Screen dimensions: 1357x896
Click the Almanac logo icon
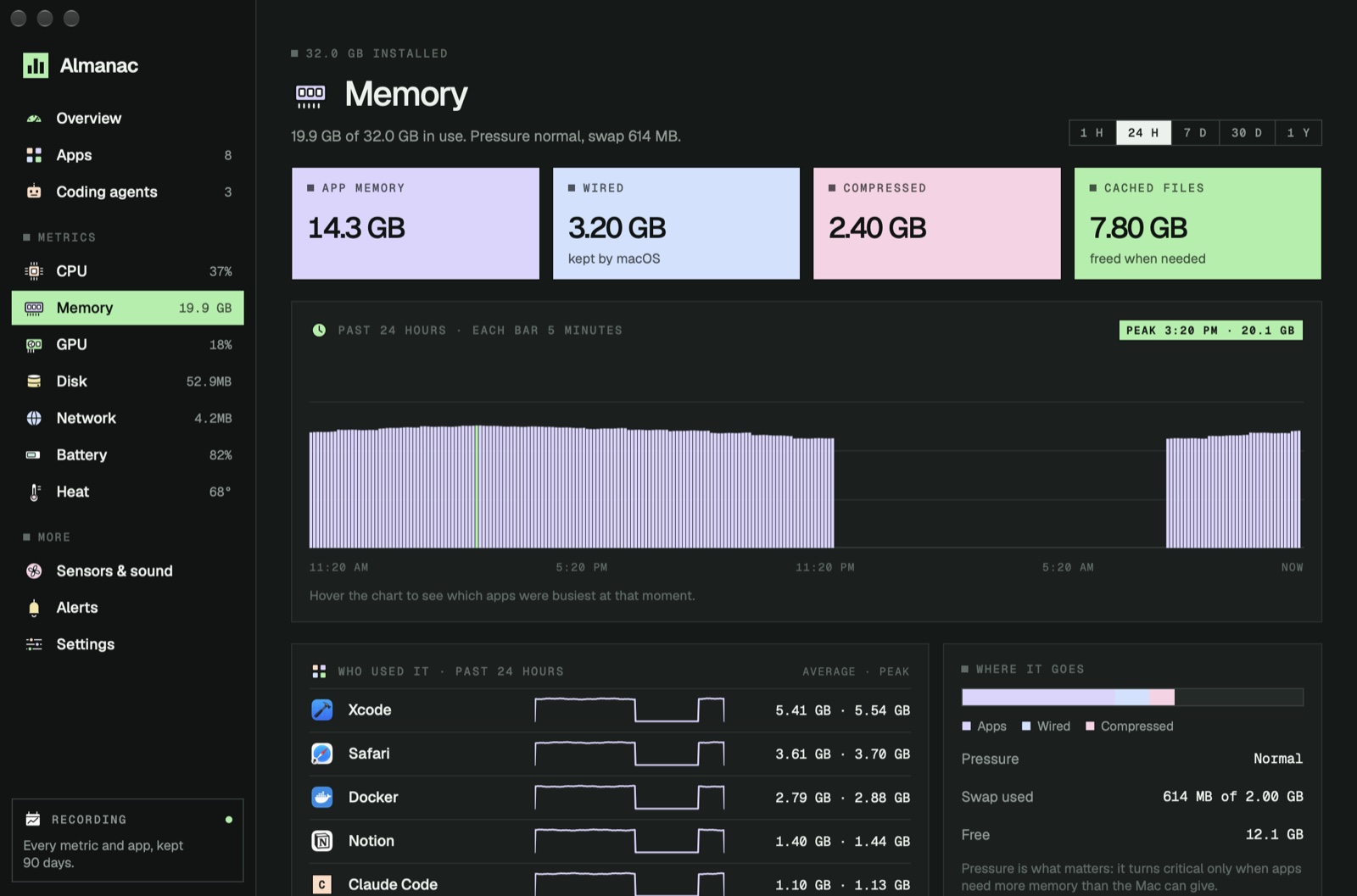tap(36, 65)
